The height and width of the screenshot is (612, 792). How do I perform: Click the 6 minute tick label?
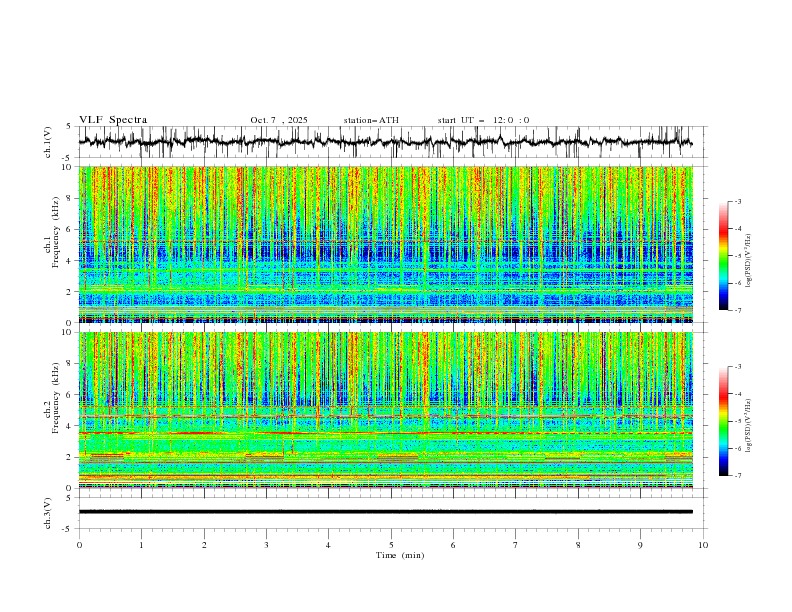click(x=453, y=545)
